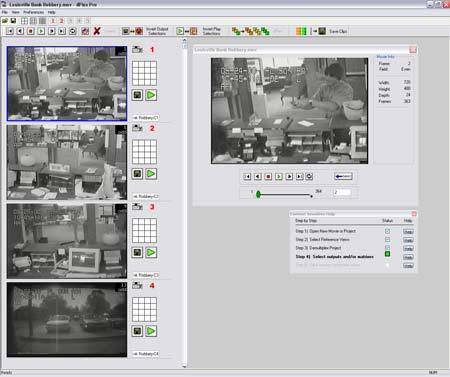Jump to first frame in main toolbar
450x377 pixels.
click(10, 31)
